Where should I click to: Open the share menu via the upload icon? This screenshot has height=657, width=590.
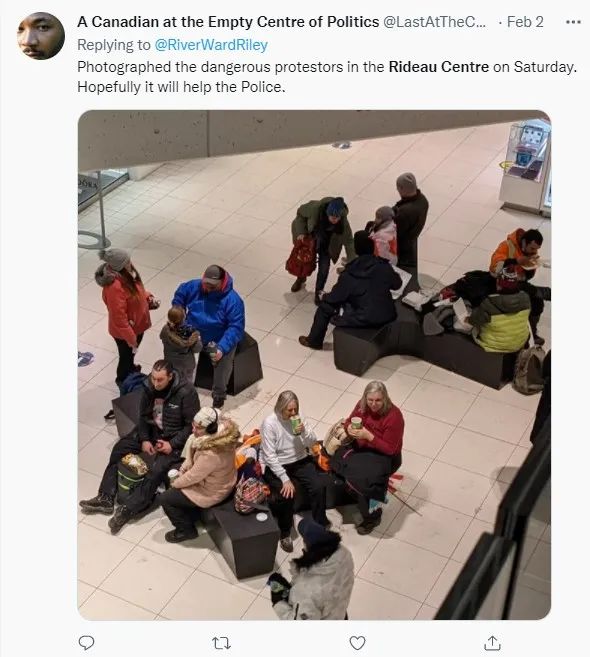click(x=492, y=643)
